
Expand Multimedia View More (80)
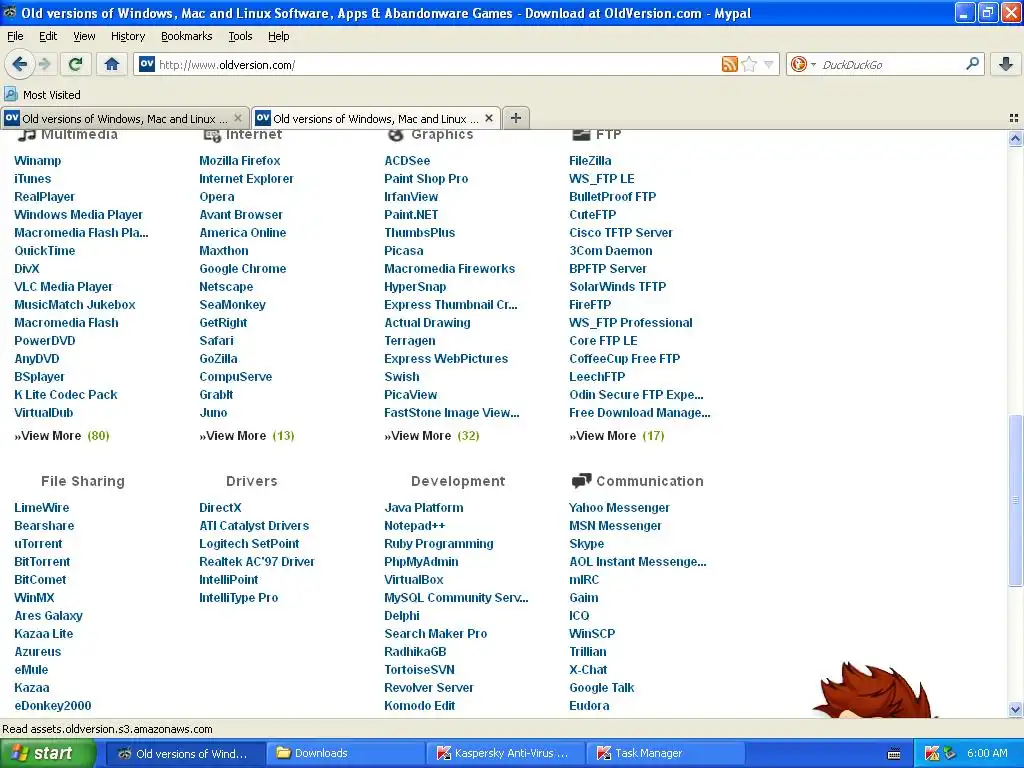(62, 436)
